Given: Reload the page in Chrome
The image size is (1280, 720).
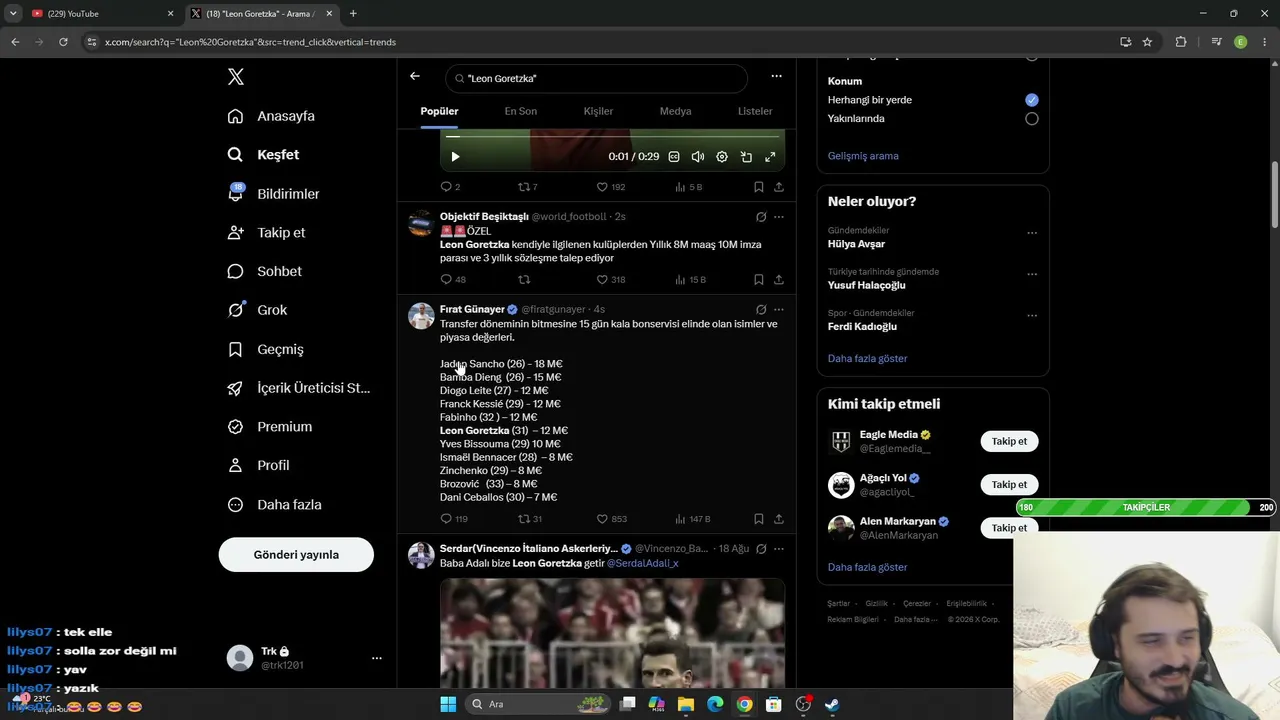Looking at the screenshot, I should 63,42.
